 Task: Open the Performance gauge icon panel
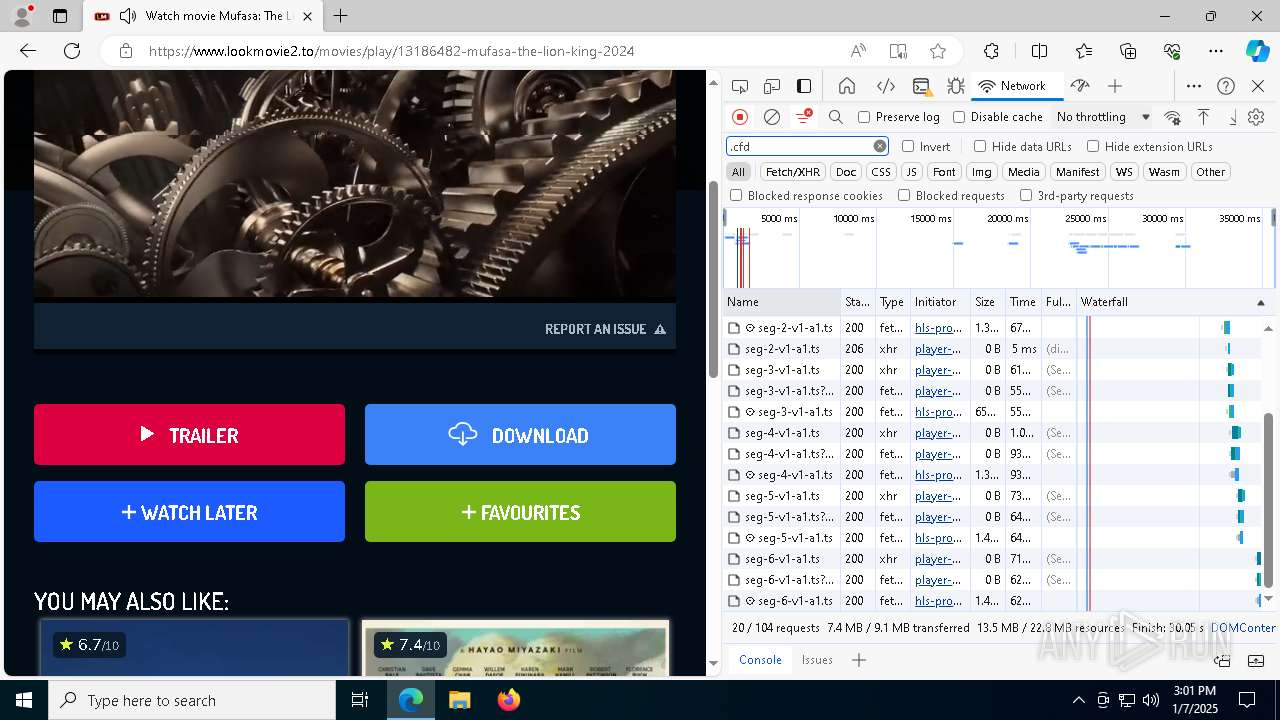pyautogui.click(x=1080, y=86)
